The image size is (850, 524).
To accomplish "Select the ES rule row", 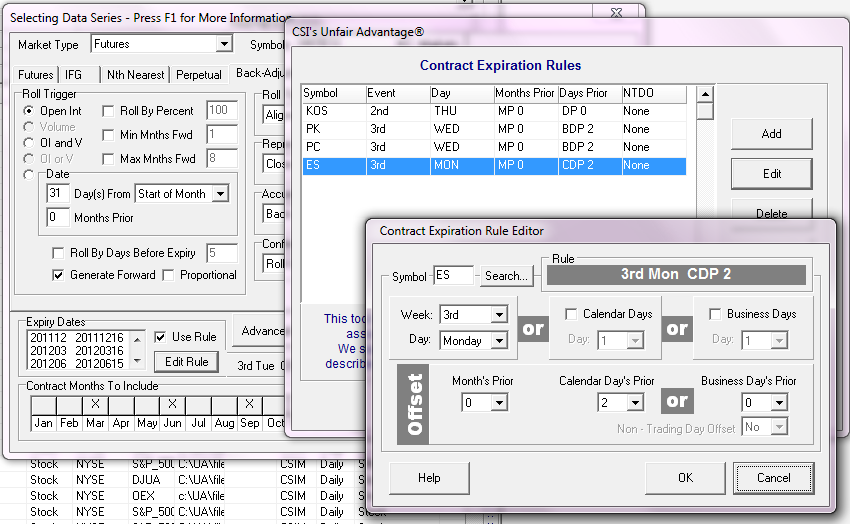I will pyautogui.click(x=494, y=165).
